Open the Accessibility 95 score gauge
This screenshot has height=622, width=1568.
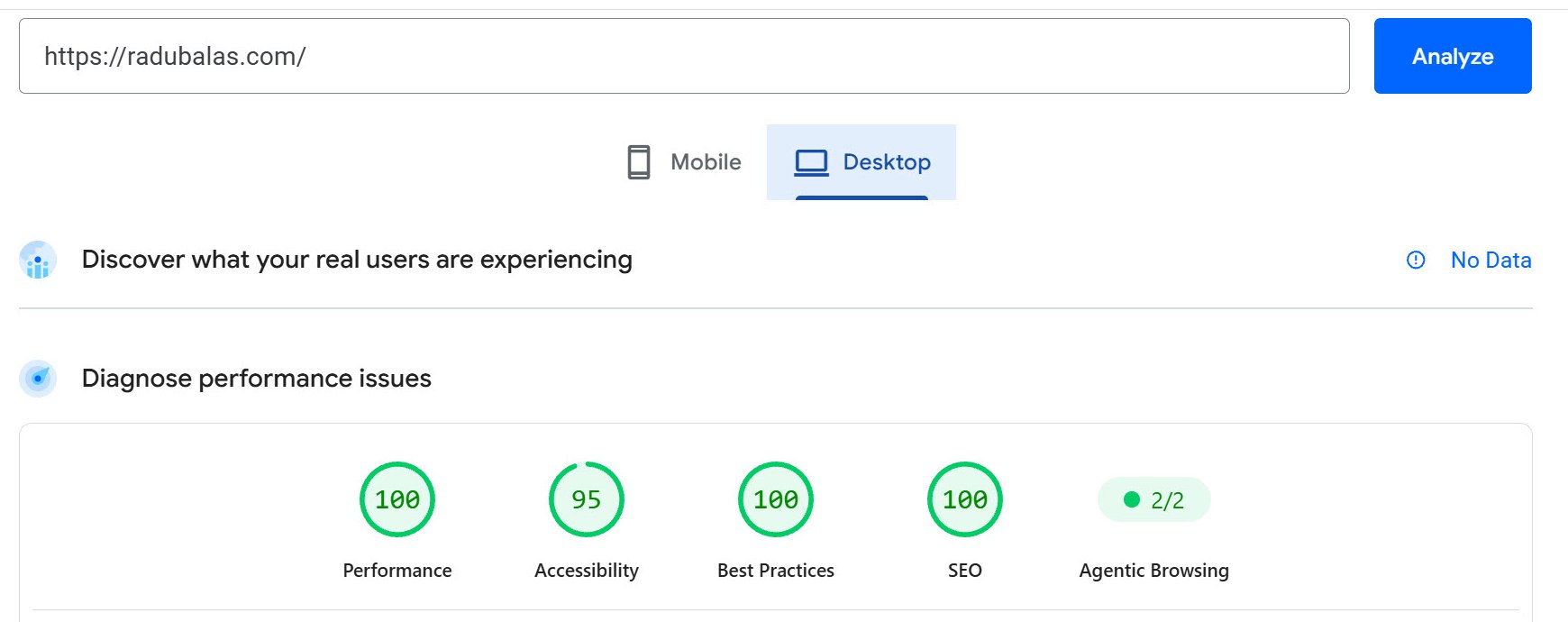pyautogui.click(x=587, y=499)
